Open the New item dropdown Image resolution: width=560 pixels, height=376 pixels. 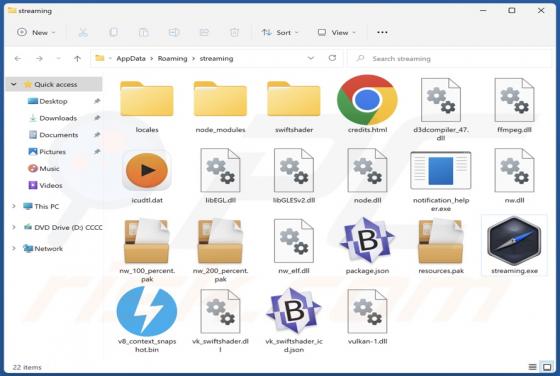click(36, 32)
